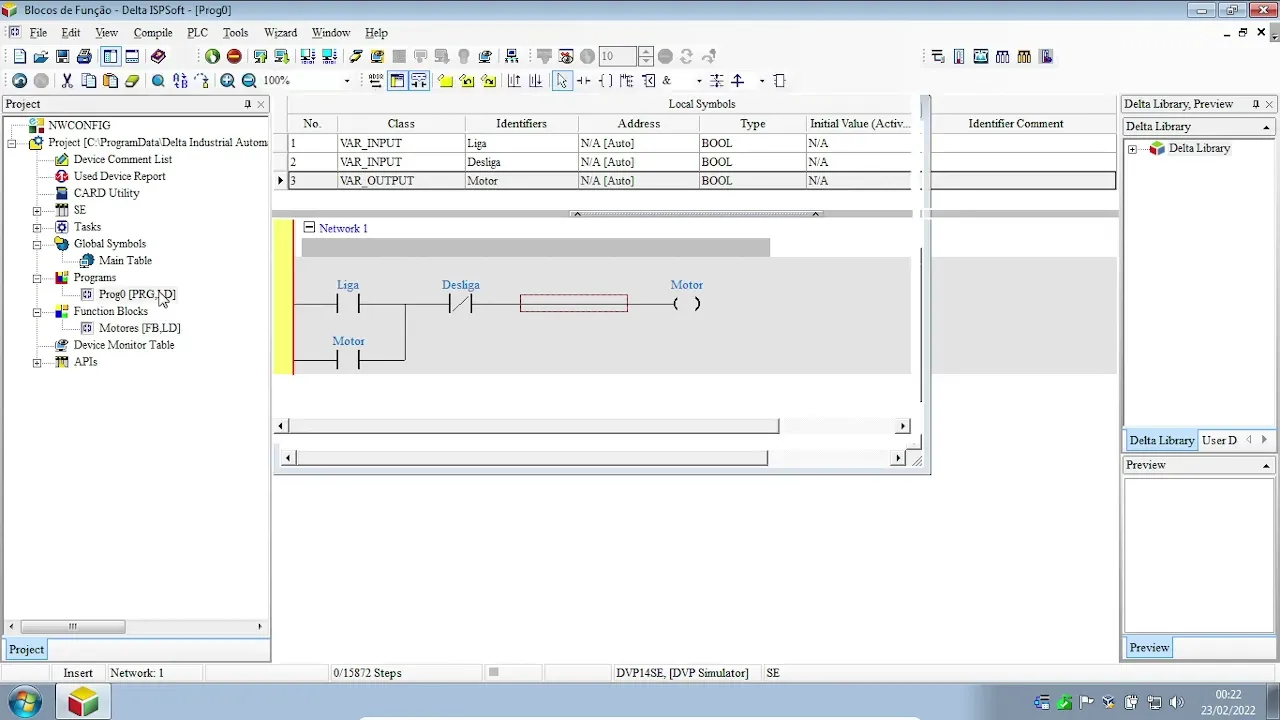Click the Communication Setting network icon
The width and height of the screenshot is (1280, 720).
pyautogui.click(x=511, y=57)
